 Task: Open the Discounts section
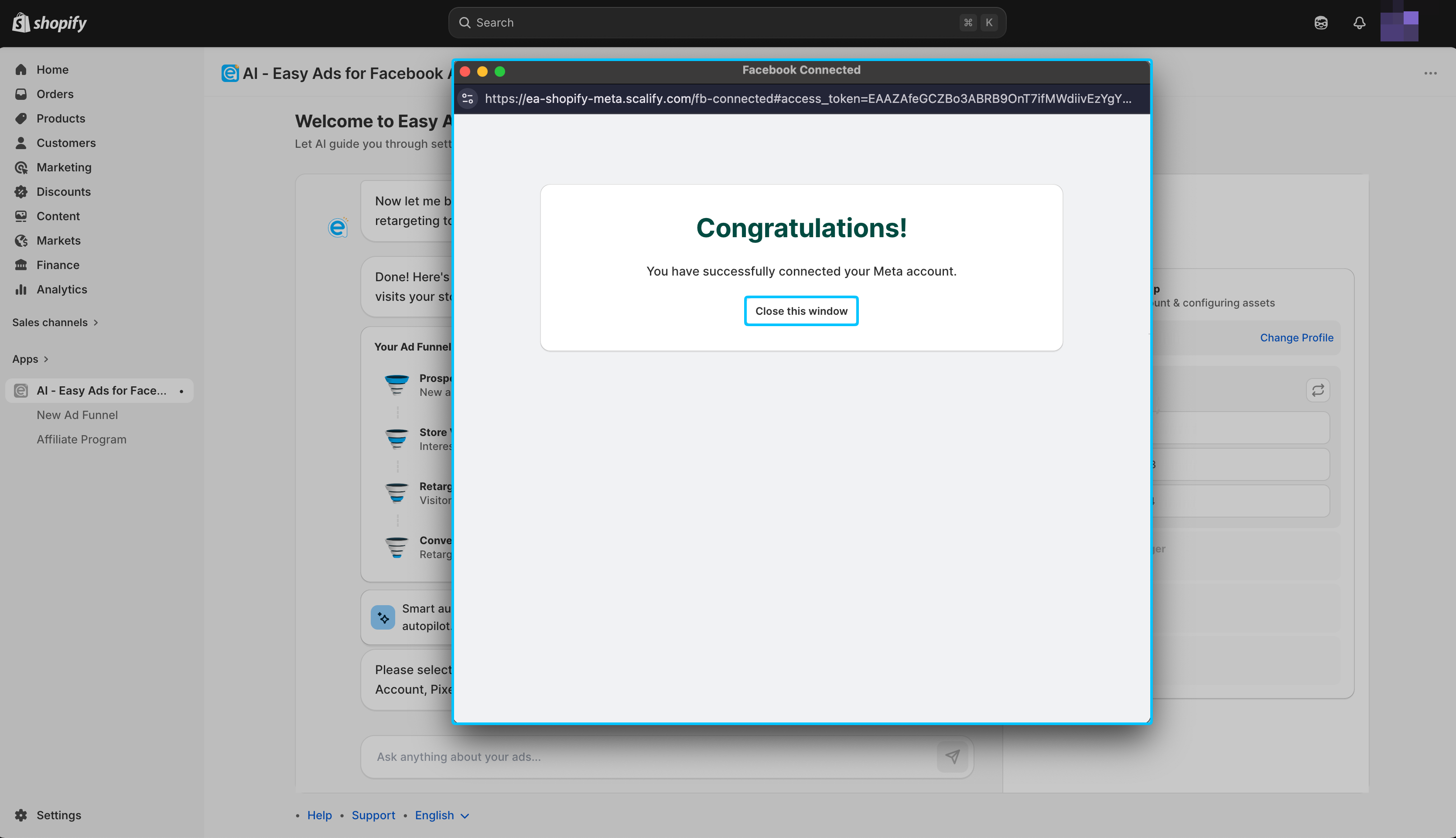63,192
